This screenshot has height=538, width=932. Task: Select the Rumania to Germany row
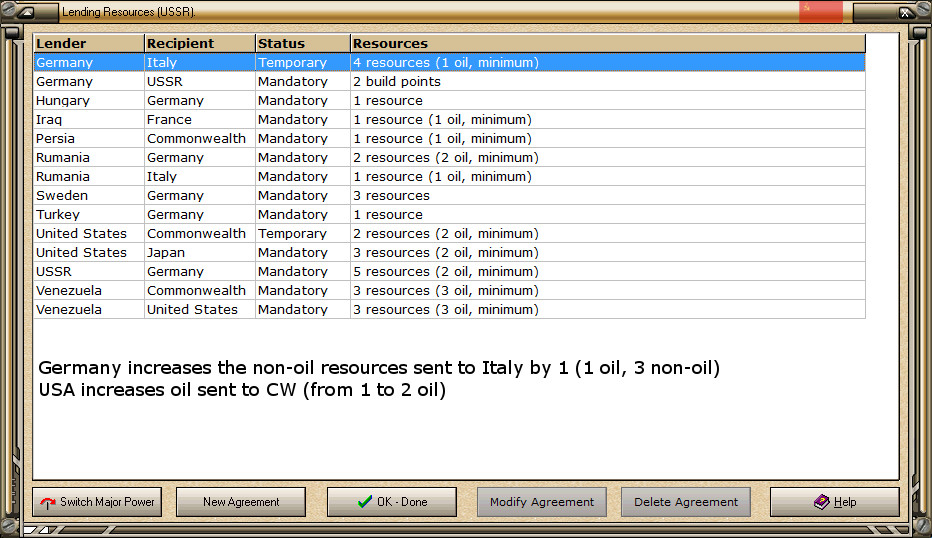pos(449,158)
